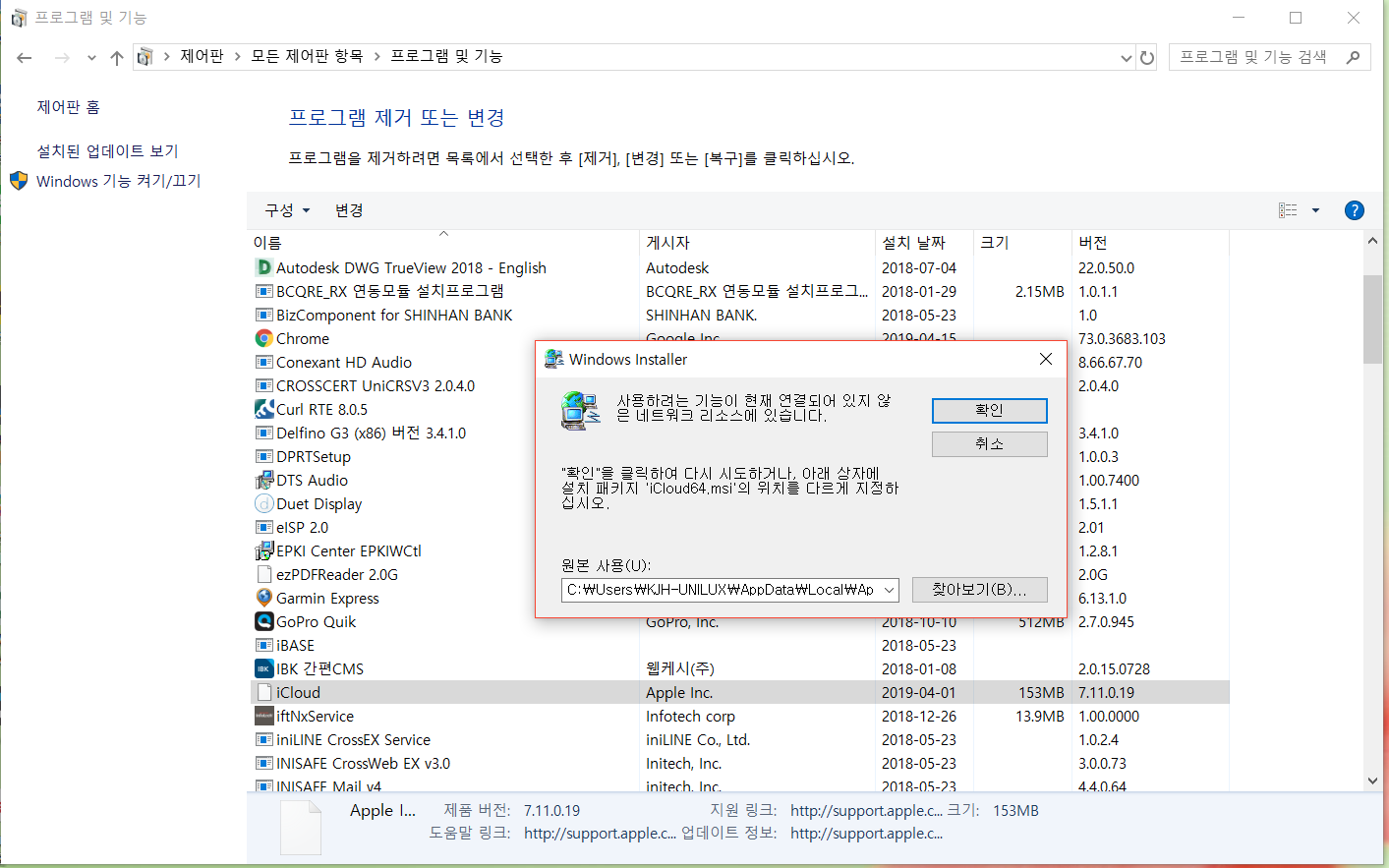Go back with the left arrow
Viewport: 1389px width, 868px height.
tap(25, 58)
